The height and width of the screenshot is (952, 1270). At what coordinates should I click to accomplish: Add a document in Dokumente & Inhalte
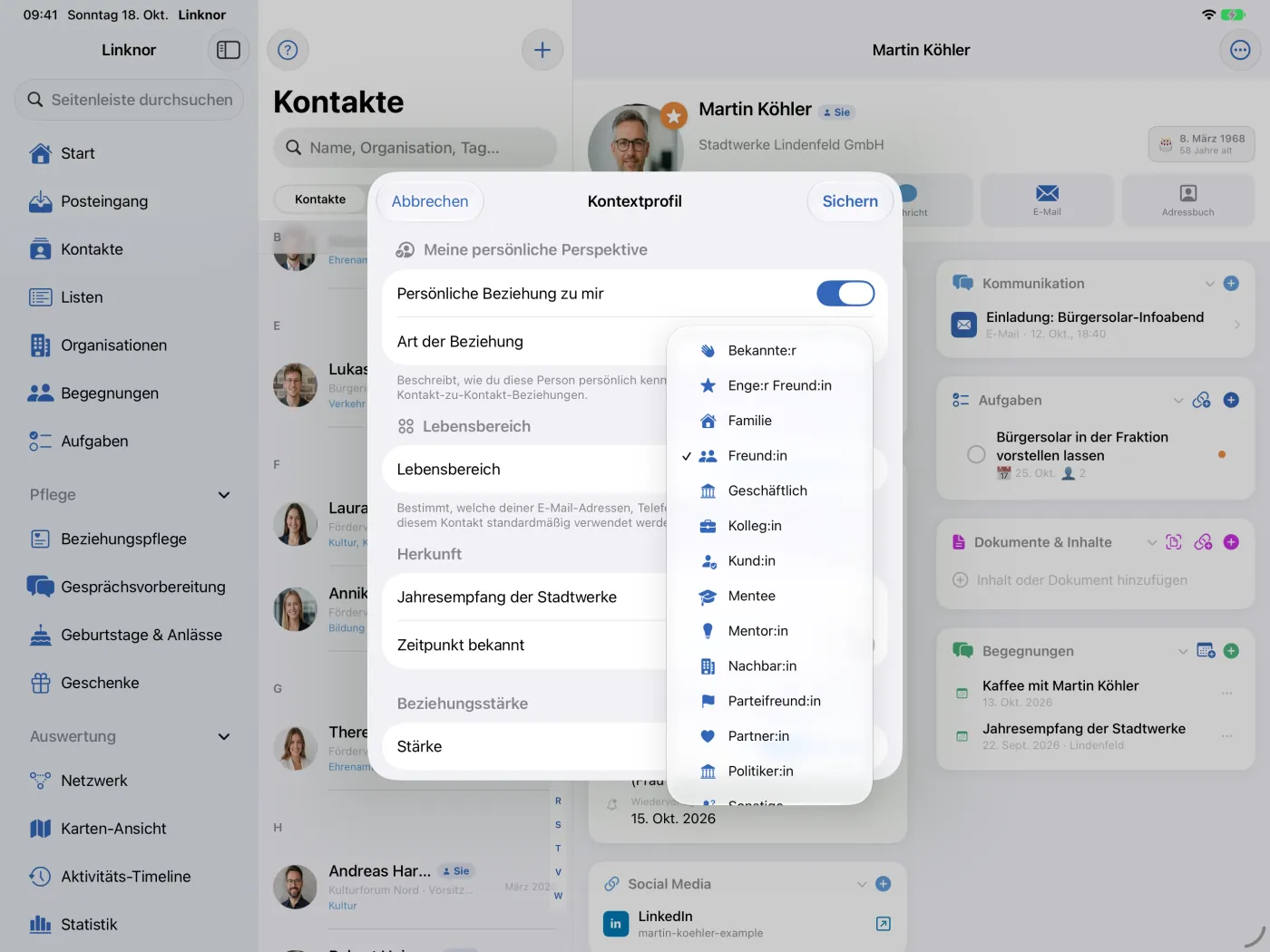1231,542
